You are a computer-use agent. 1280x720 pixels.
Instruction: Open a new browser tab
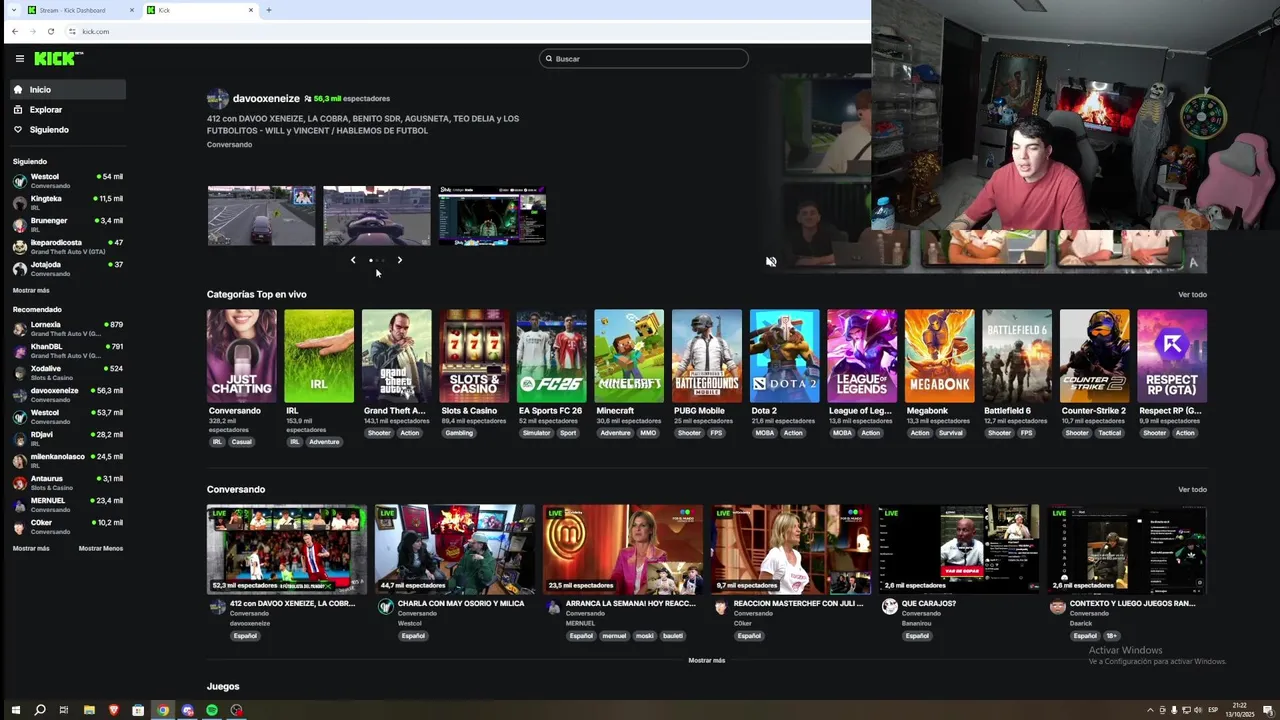pyautogui.click(x=268, y=10)
